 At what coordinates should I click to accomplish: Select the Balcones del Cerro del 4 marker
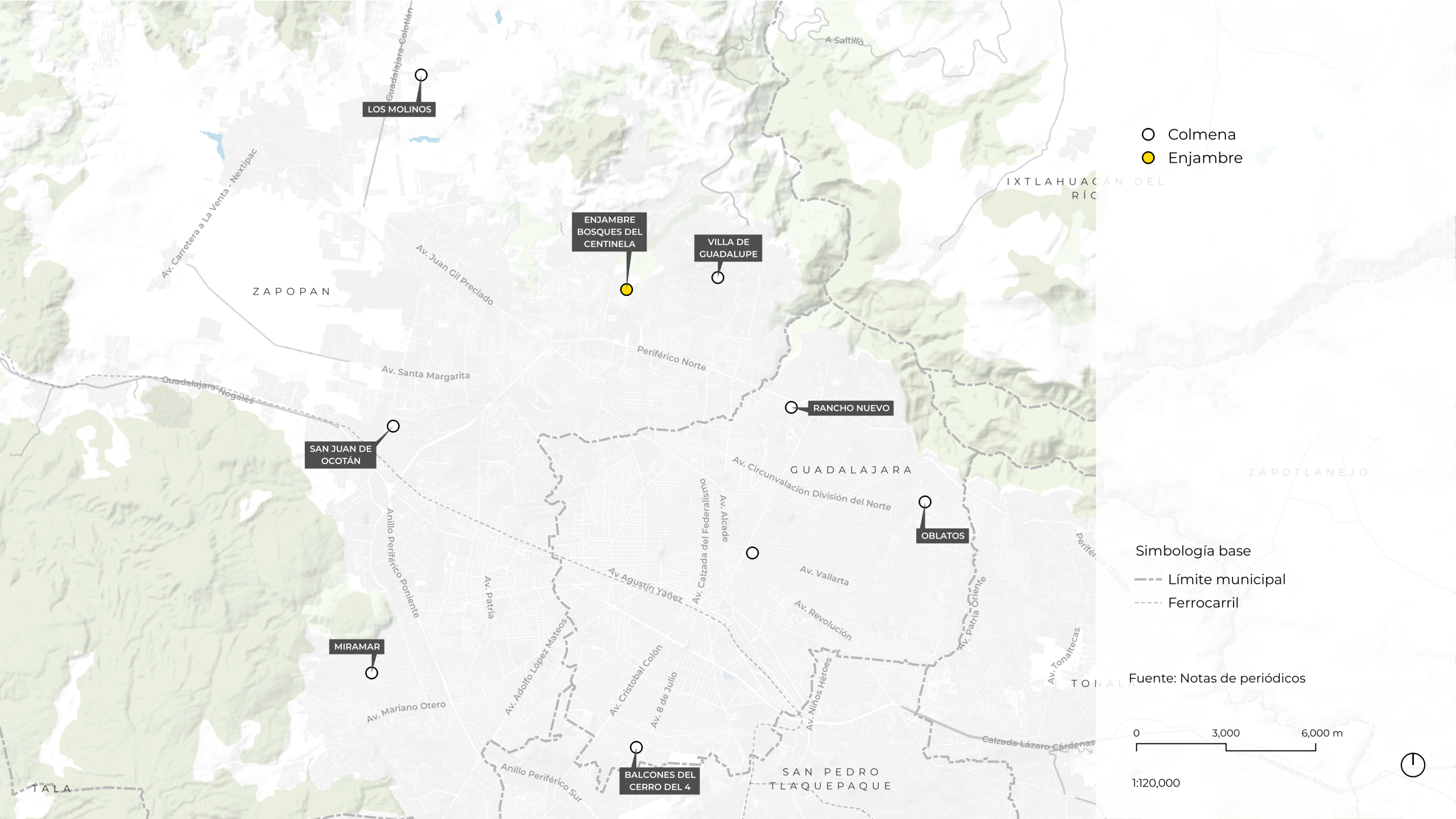(x=636, y=747)
